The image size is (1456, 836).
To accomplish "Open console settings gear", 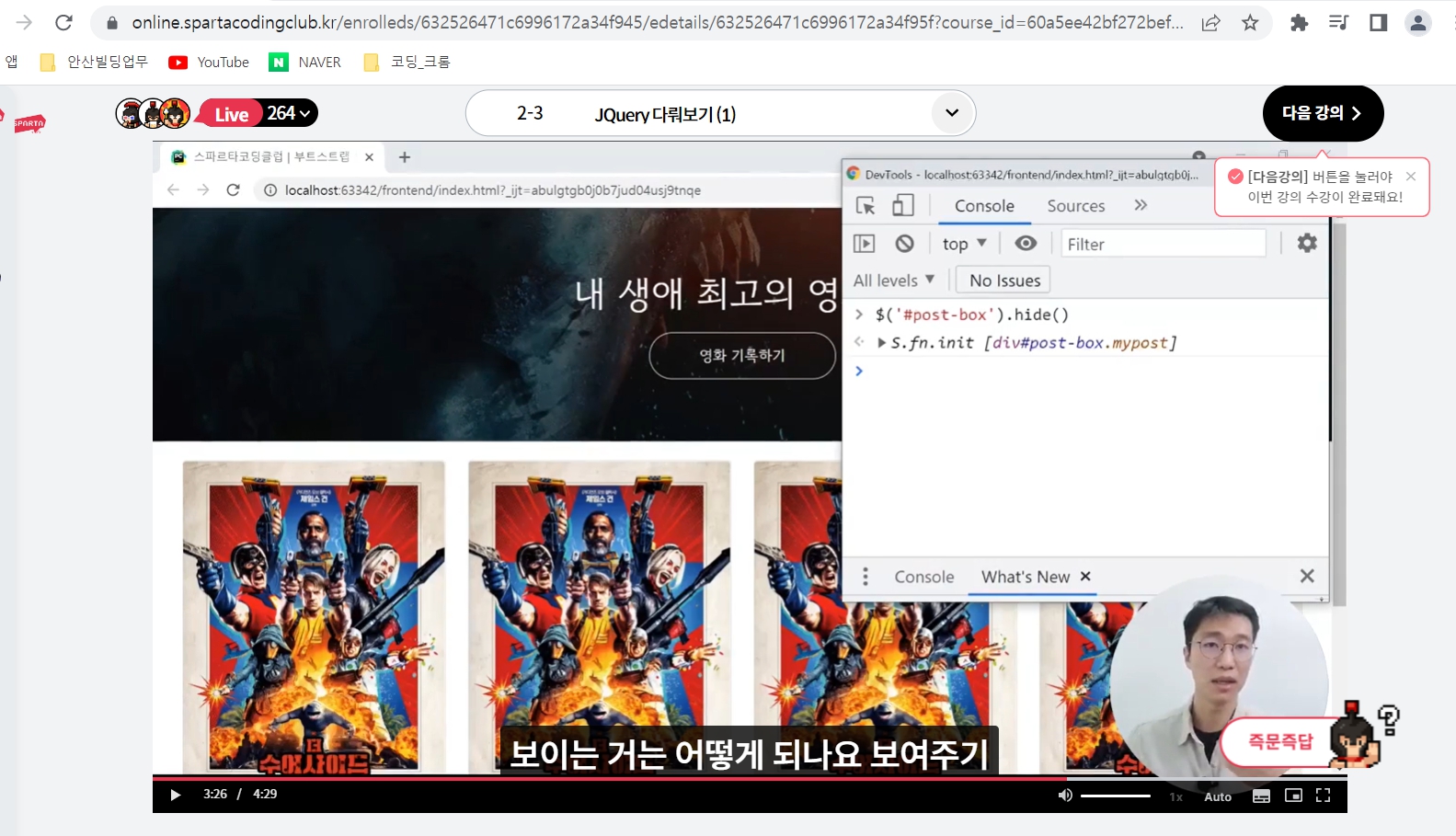I will pyautogui.click(x=1307, y=243).
